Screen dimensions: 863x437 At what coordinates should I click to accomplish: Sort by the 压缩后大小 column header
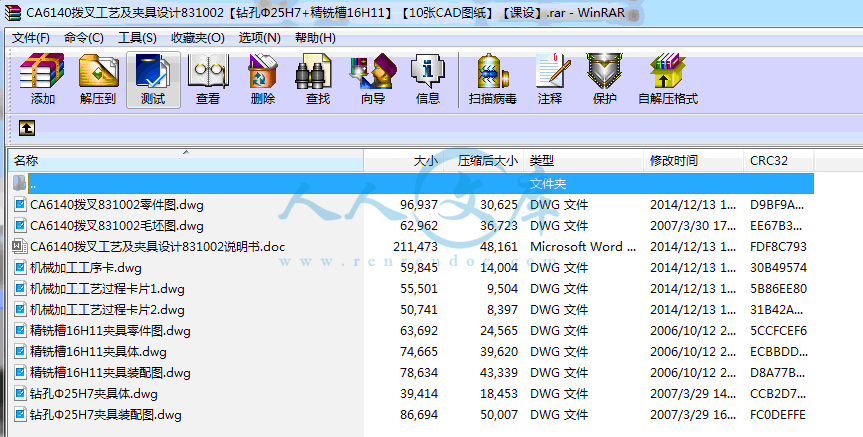coord(484,161)
